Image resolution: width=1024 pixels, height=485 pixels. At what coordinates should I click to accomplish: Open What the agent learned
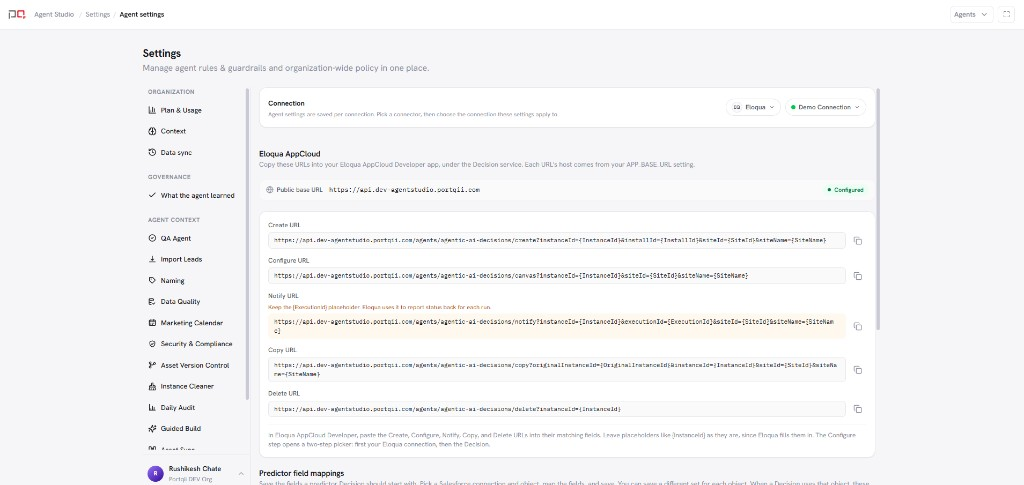pyautogui.click(x=197, y=195)
